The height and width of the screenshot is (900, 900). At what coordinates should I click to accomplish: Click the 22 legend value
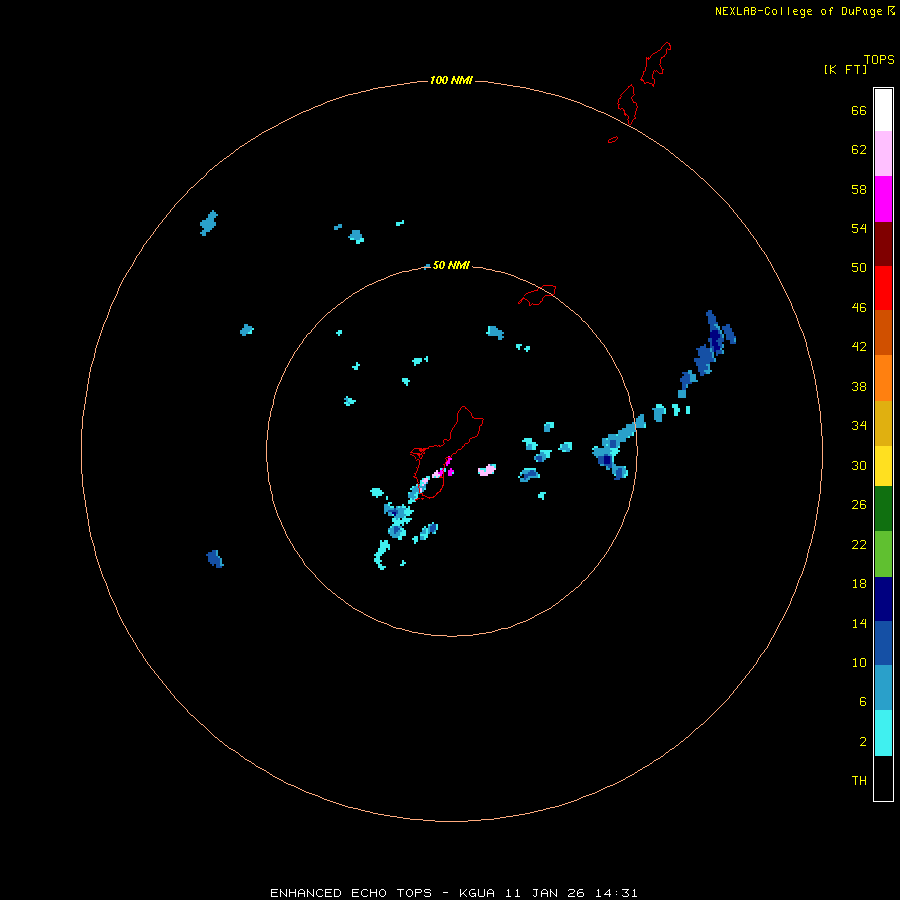click(x=859, y=545)
